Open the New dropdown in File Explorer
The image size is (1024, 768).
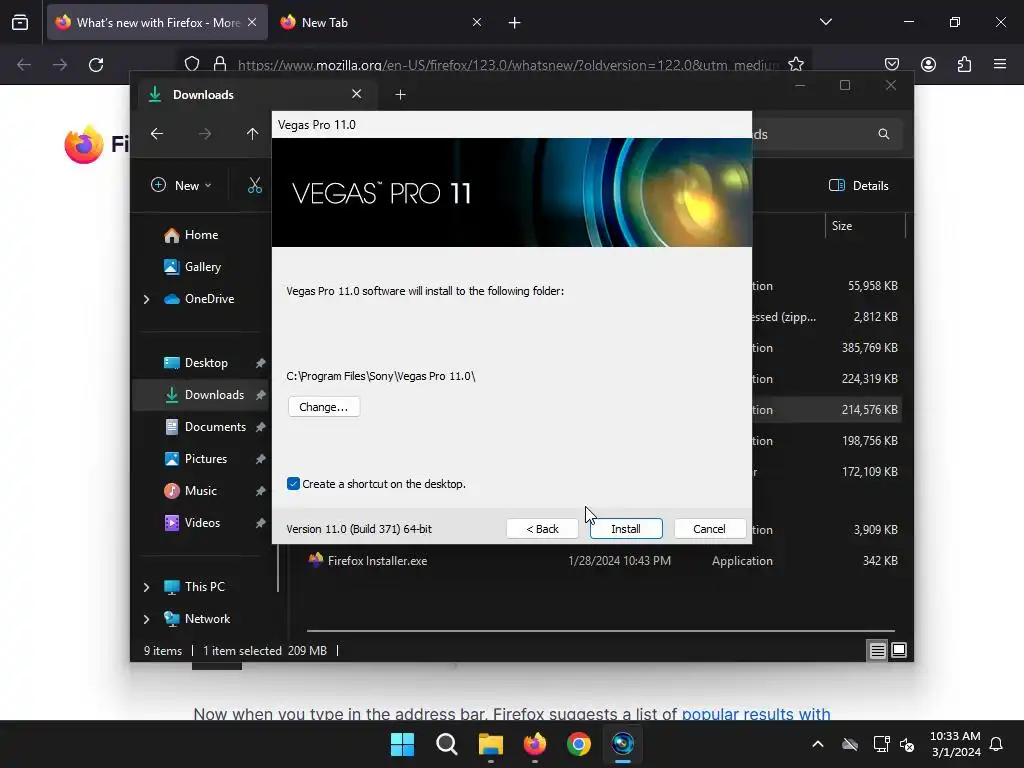point(181,185)
